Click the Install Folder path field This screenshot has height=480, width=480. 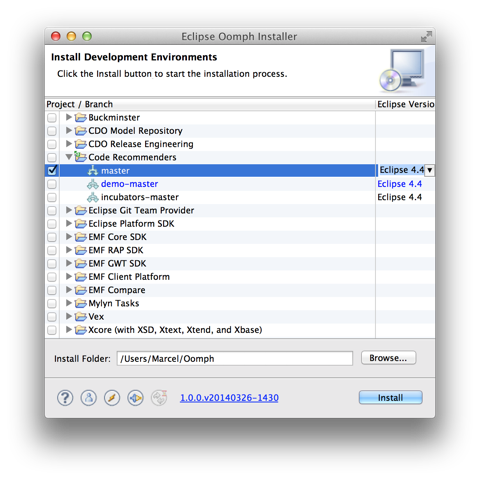pos(235,359)
